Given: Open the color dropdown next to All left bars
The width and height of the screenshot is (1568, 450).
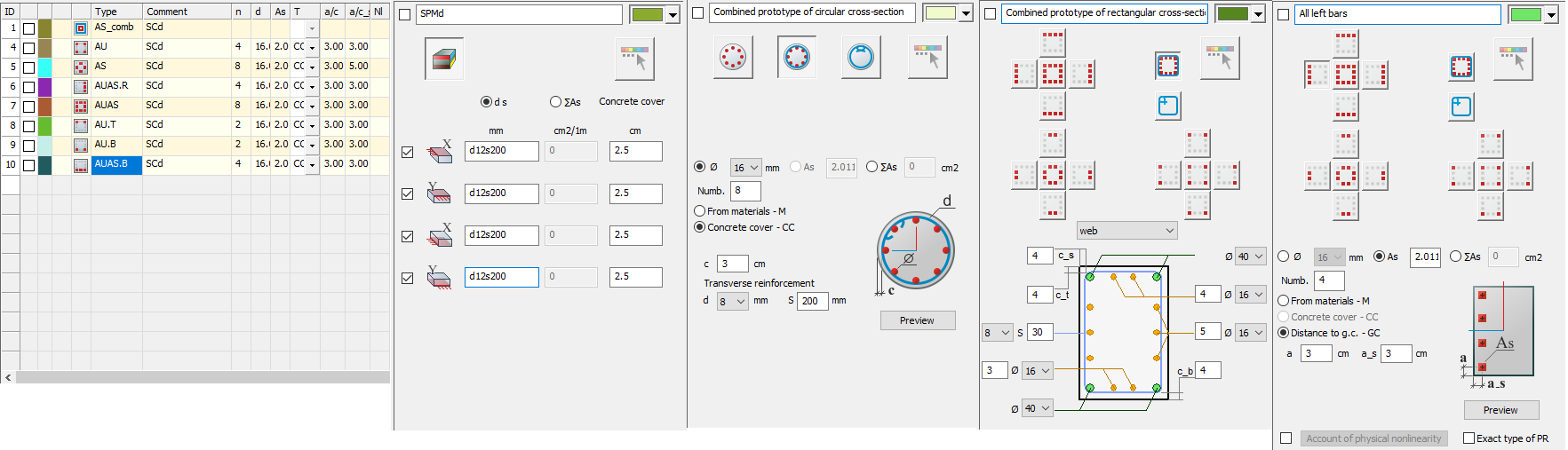Looking at the screenshot, I should [1551, 15].
